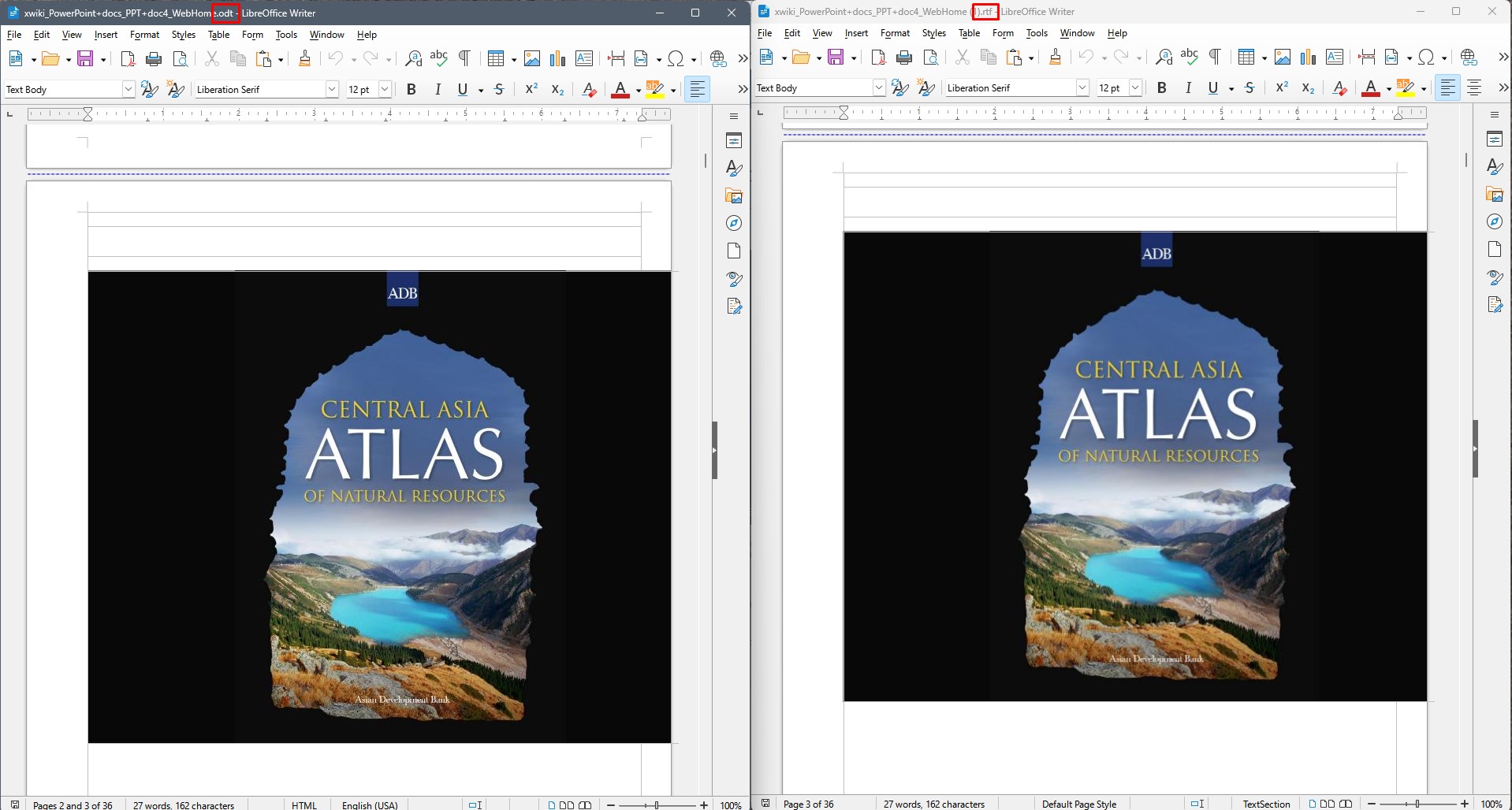
Task: Click 'Page 3 of 36' in right status bar
Action: click(x=808, y=804)
